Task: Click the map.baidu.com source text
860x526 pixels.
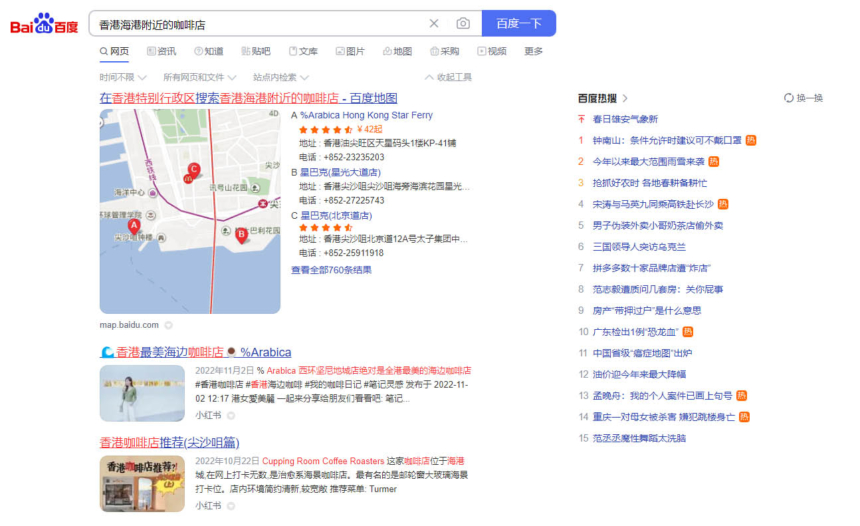Action: click(129, 325)
